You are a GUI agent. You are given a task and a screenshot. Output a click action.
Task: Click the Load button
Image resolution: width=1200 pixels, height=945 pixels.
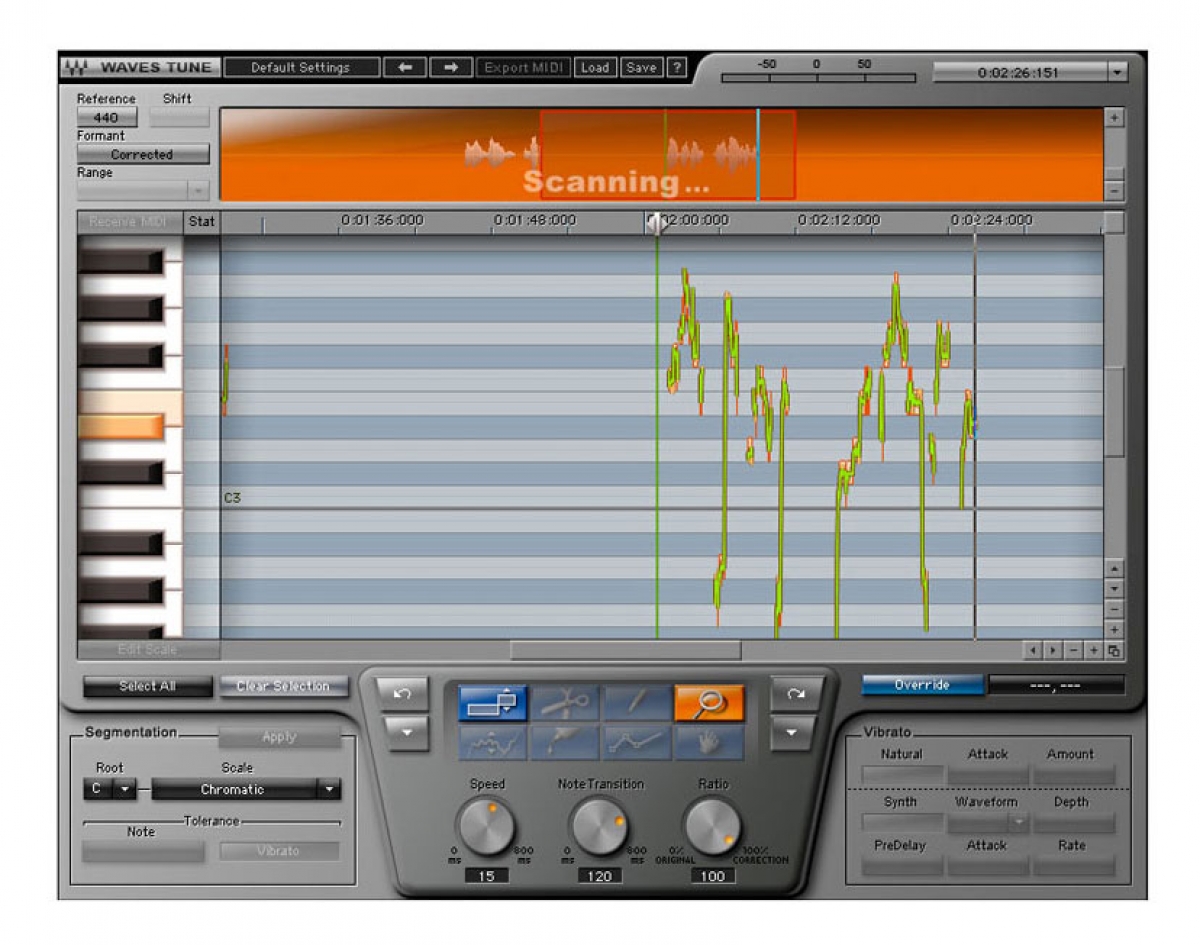[x=595, y=68]
